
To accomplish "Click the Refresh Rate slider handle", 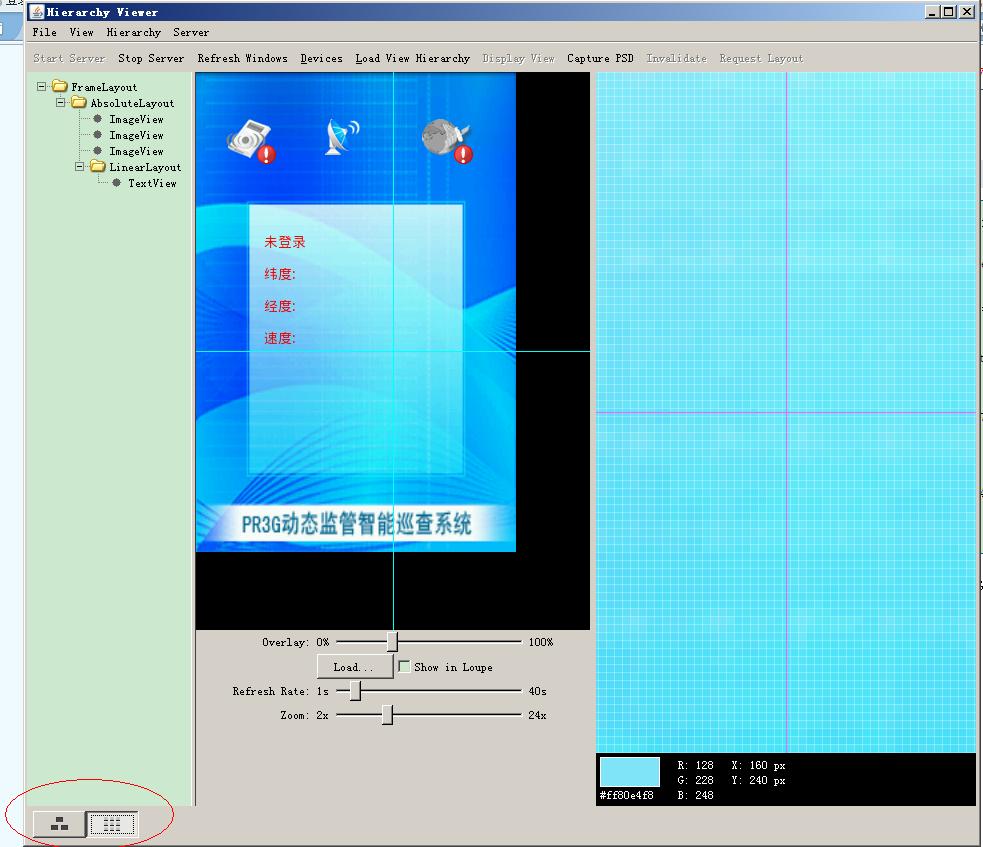I will point(355,691).
